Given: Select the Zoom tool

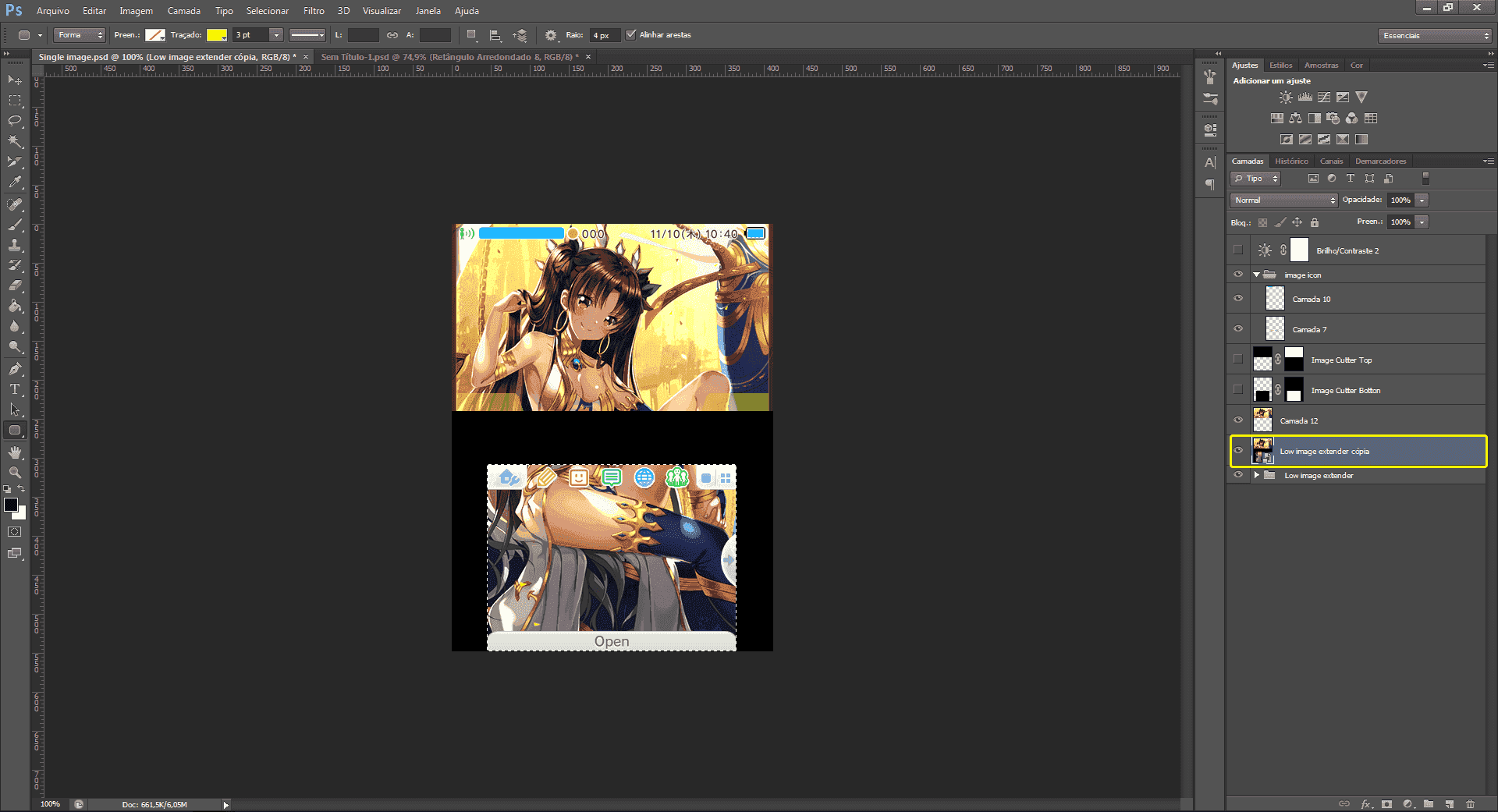Looking at the screenshot, I should coord(15,473).
